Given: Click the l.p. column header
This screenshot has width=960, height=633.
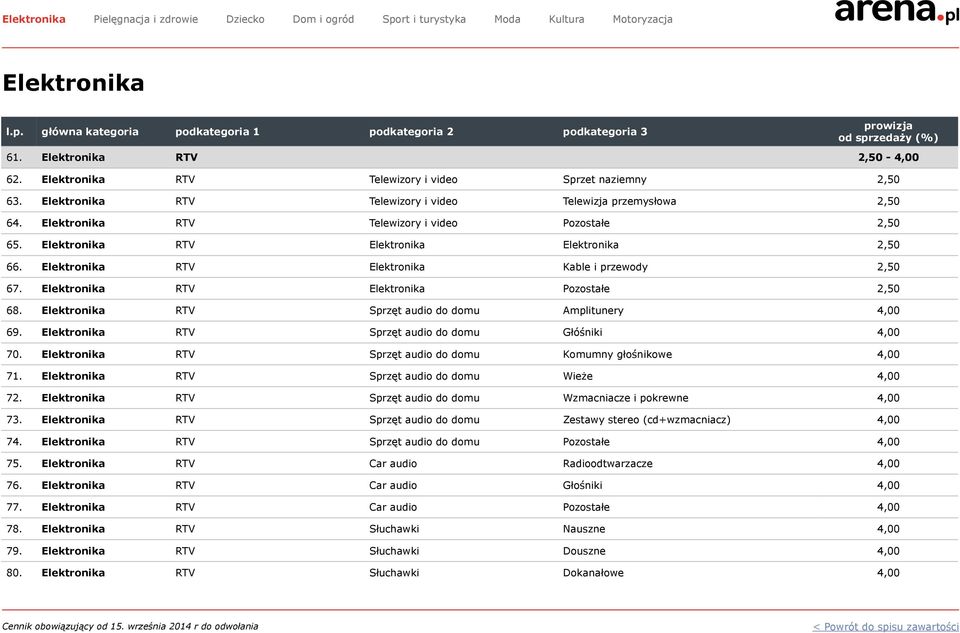Looking at the screenshot, I should coord(15,132).
